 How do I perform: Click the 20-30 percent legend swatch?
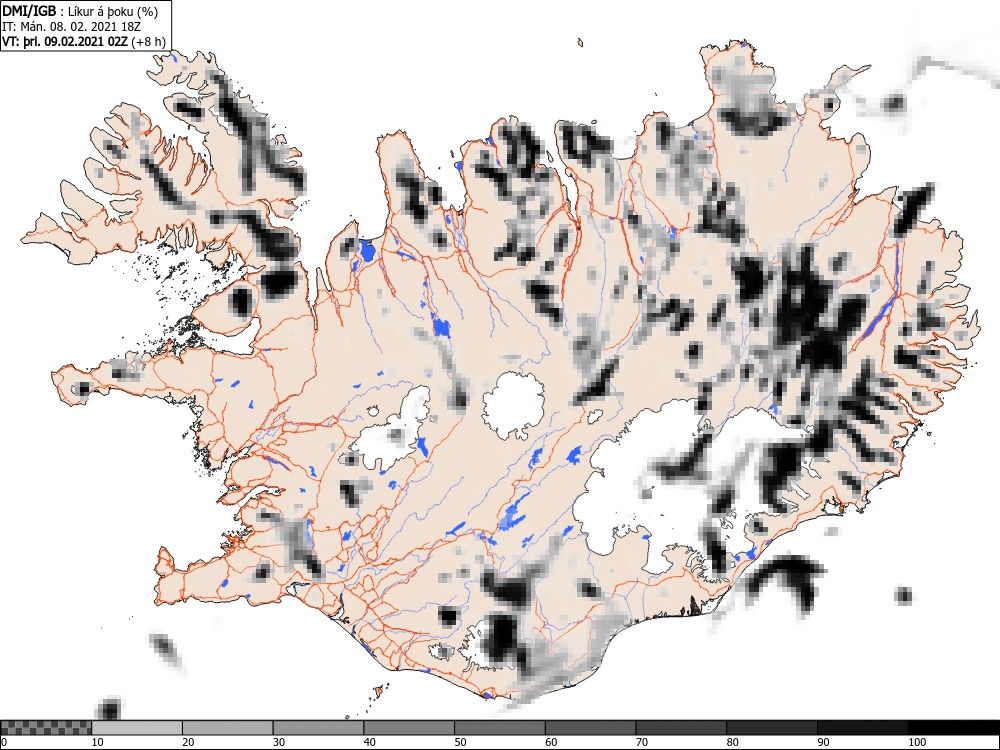coord(228,728)
